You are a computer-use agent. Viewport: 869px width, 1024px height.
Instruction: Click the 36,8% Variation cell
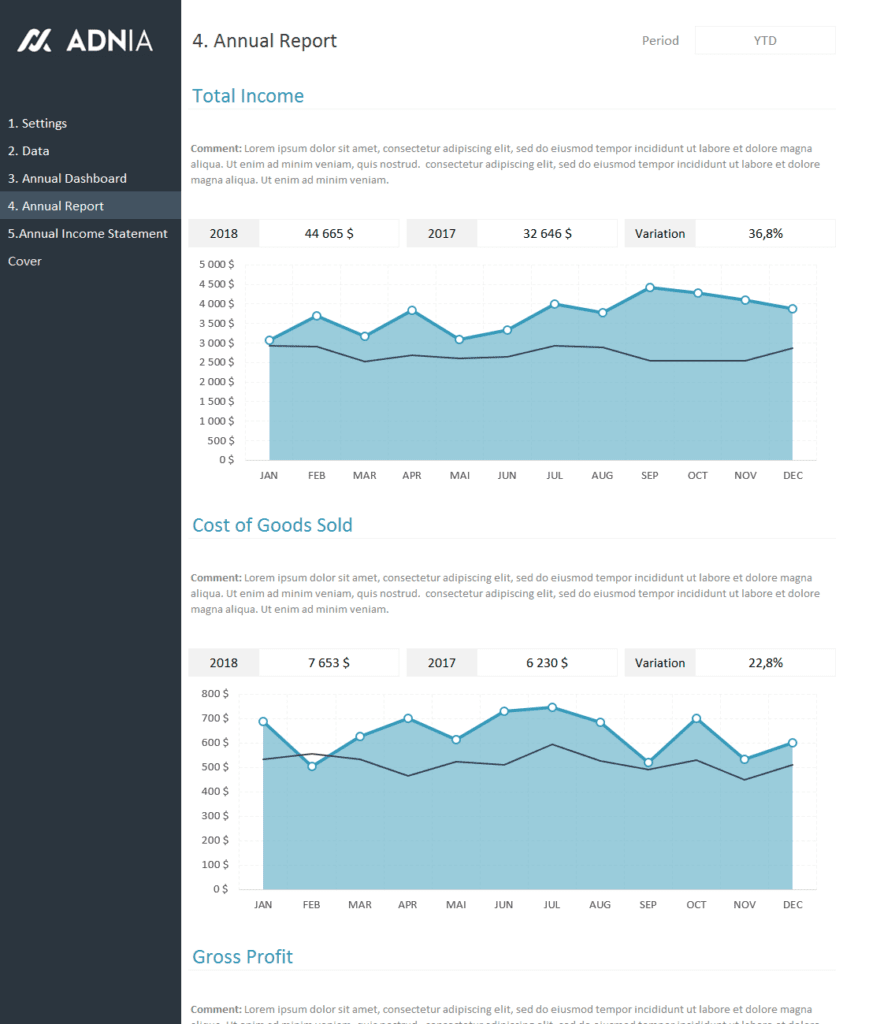pos(765,233)
